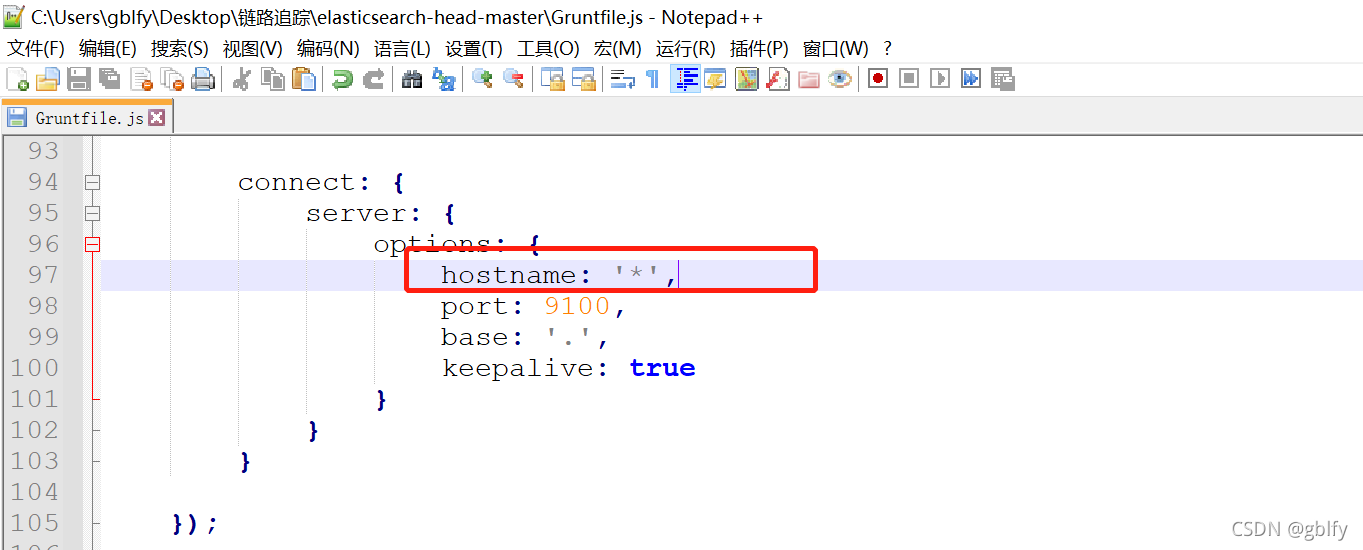Toggle synchronize horizontal scrolling icon
Screen dimensions: 1363x550
583,79
